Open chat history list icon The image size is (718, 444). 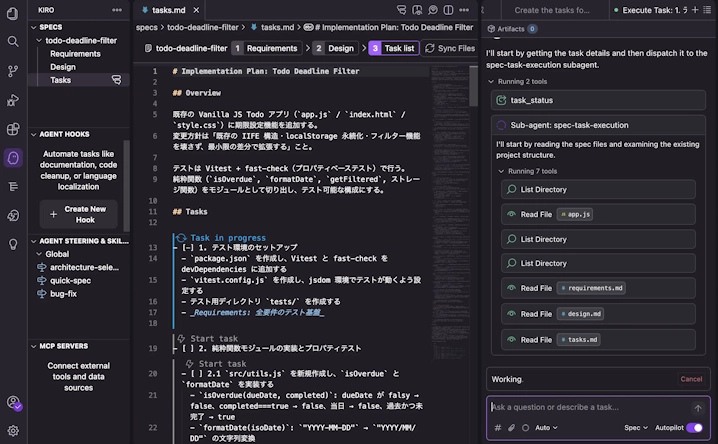tap(707, 10)
